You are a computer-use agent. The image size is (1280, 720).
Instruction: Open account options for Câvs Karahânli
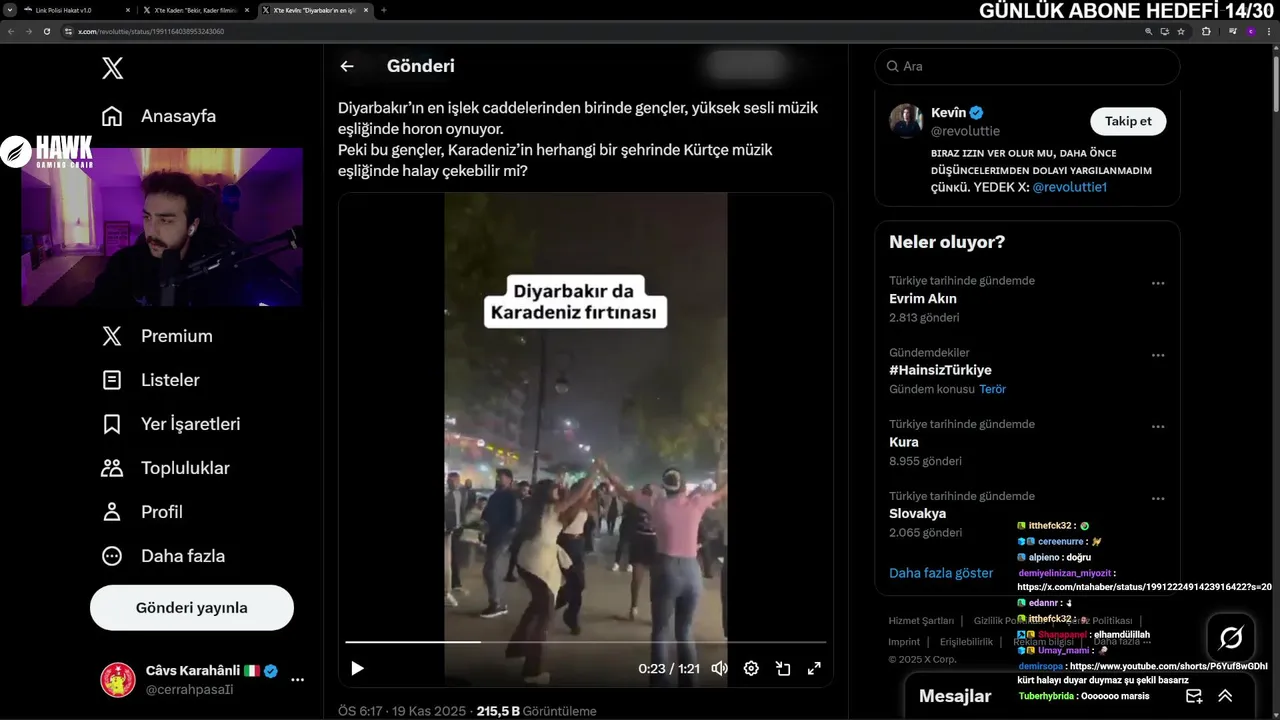pyautogui.click(x=297, y=680)
